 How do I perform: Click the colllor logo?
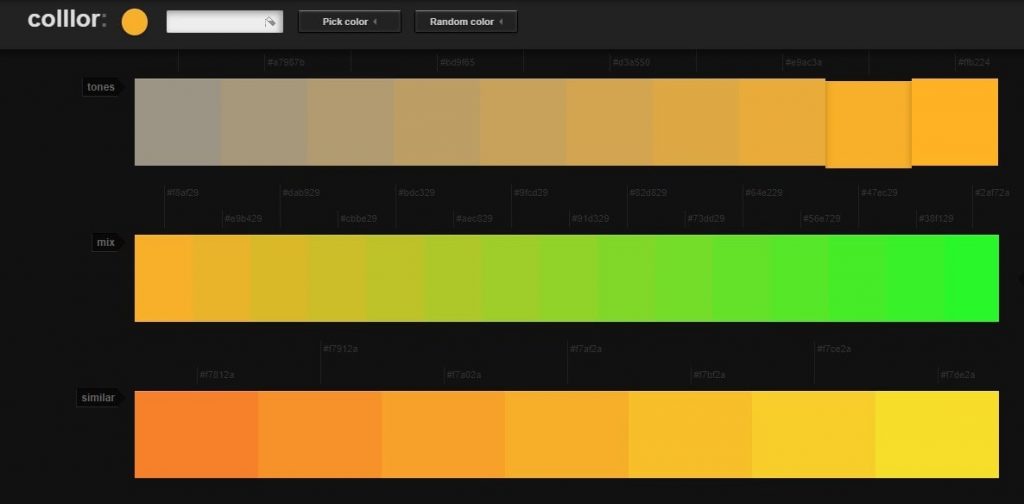click(66, 20)
